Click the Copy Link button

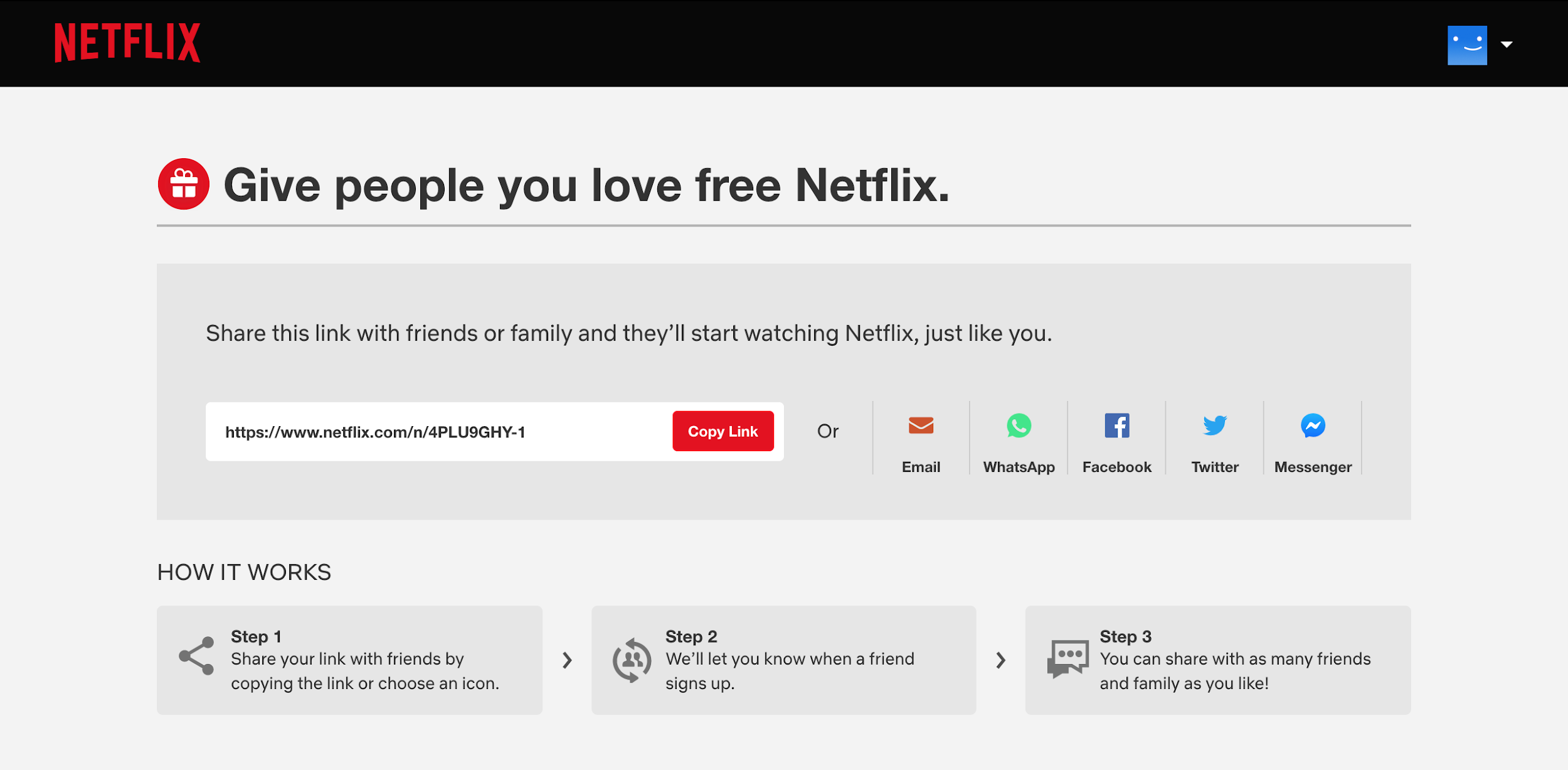723,431
